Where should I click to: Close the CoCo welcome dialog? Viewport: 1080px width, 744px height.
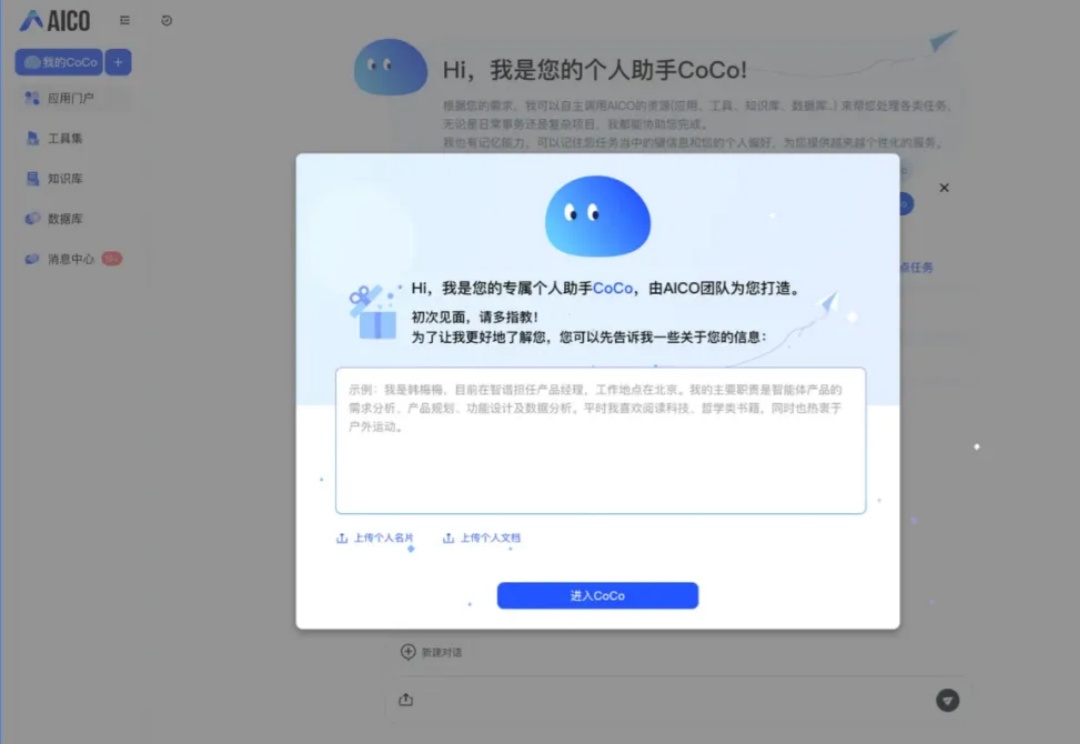944,187
